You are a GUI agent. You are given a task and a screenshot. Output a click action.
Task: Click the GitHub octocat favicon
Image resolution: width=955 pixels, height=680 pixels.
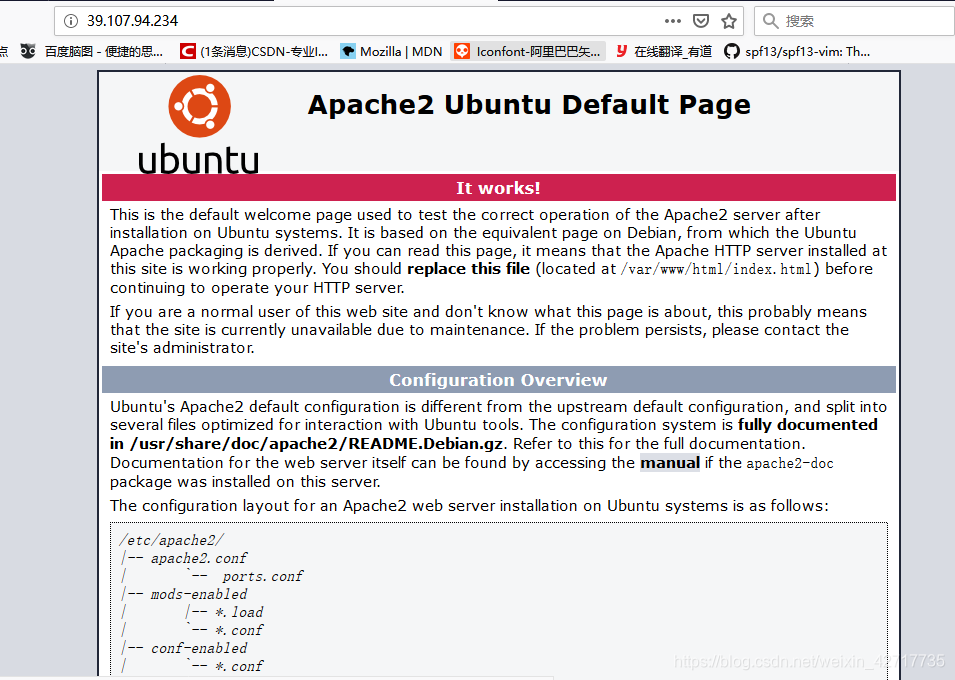tap(731, 52)
